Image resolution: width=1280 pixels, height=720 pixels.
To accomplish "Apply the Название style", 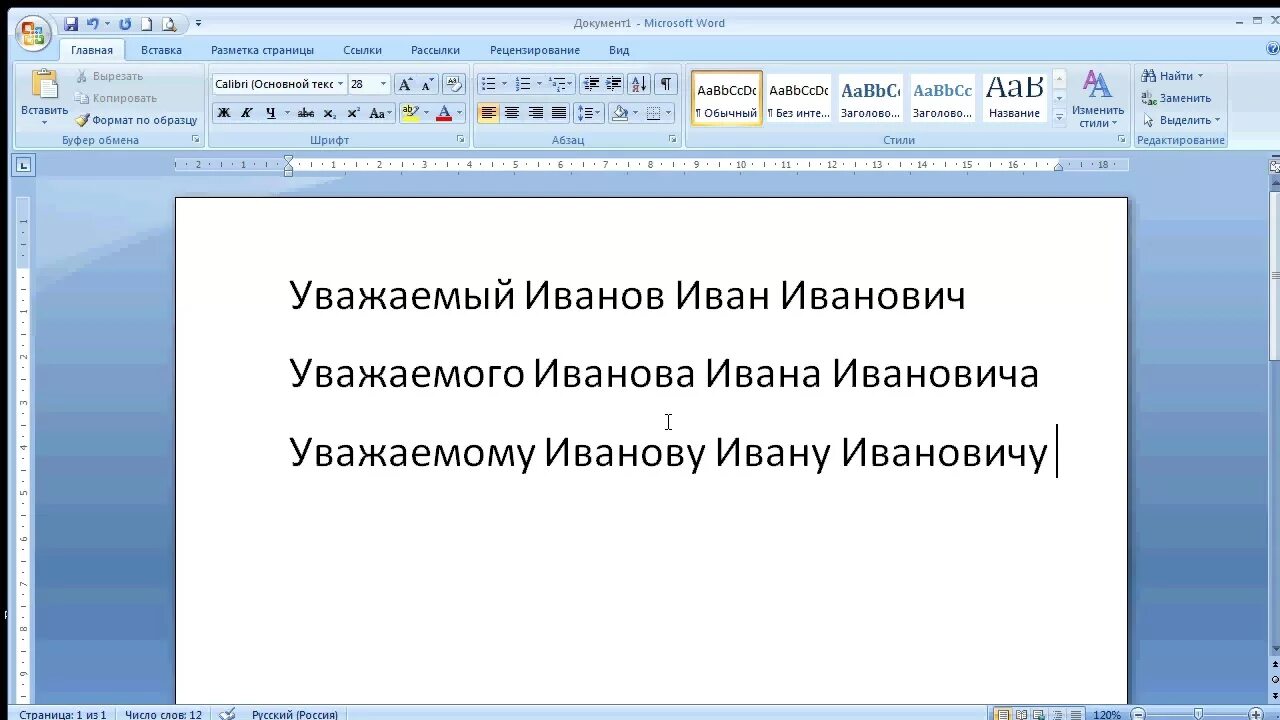I will [1014, 98].
